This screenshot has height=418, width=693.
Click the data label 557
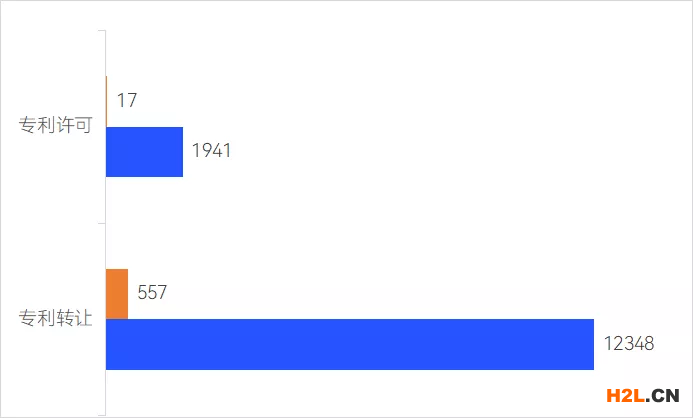pos(152,294)
